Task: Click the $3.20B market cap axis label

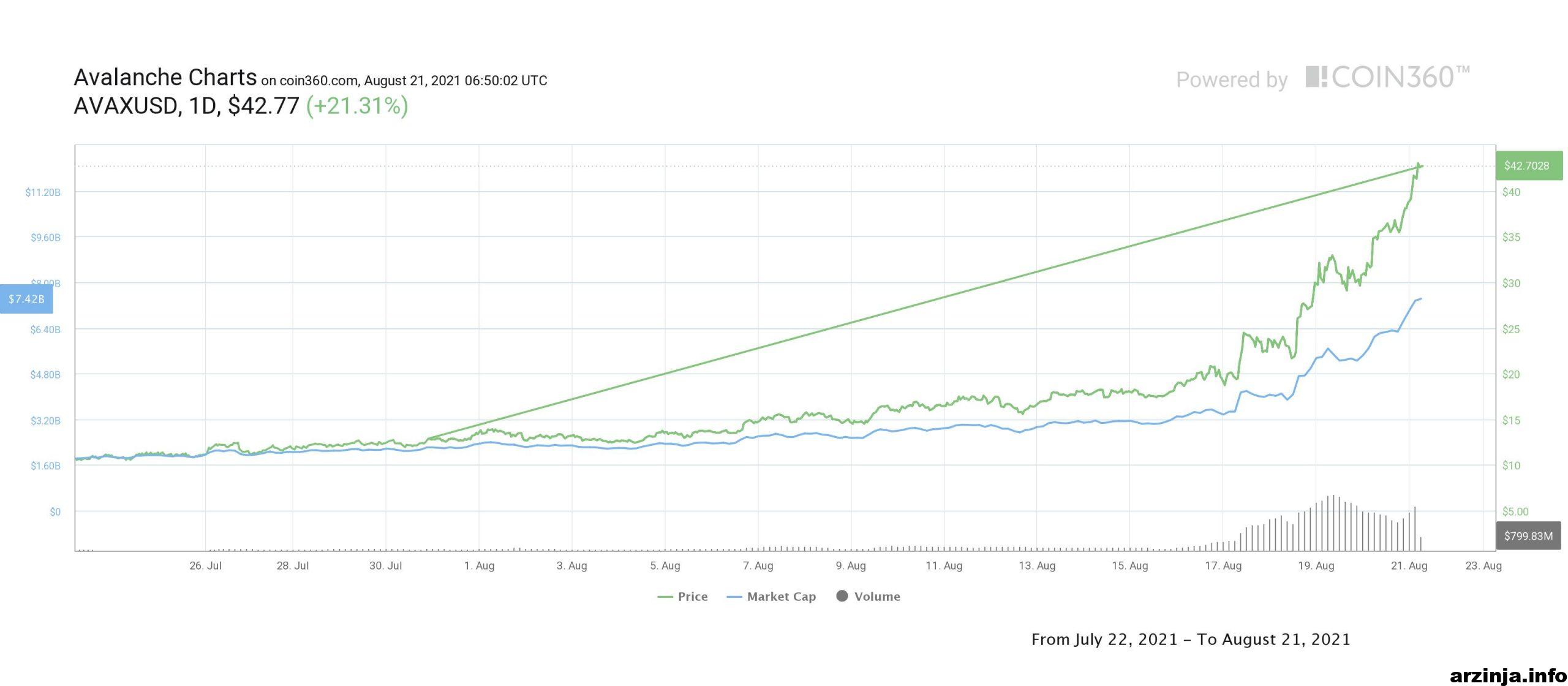Action: coord(46,421)
